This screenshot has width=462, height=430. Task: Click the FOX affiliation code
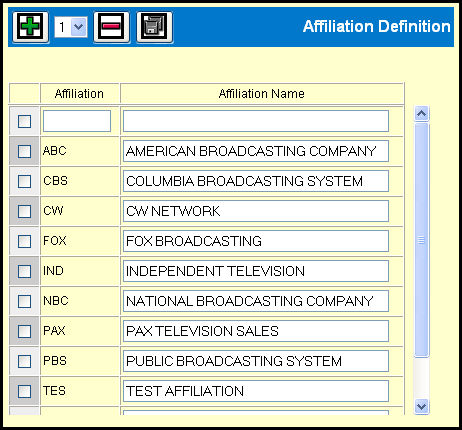point(55,241)
